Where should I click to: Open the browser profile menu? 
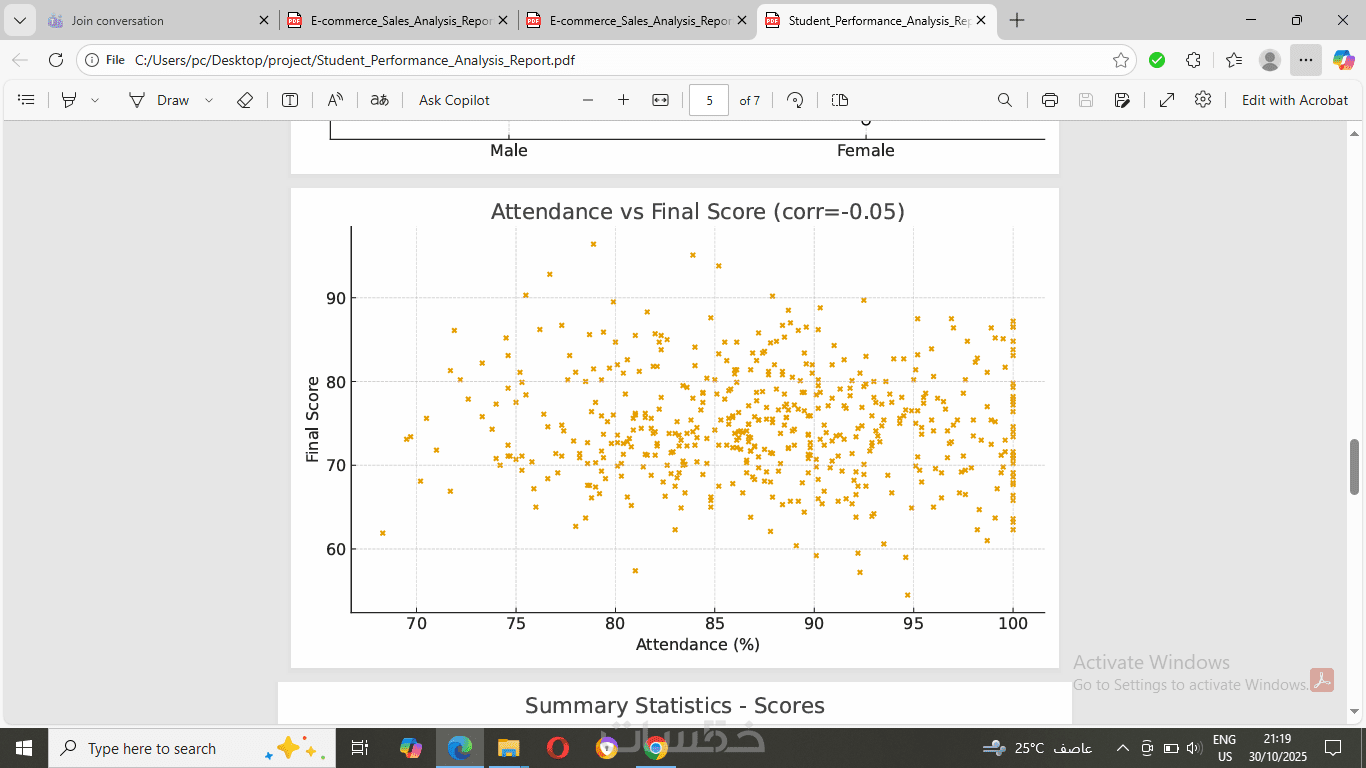(1270, 60)
